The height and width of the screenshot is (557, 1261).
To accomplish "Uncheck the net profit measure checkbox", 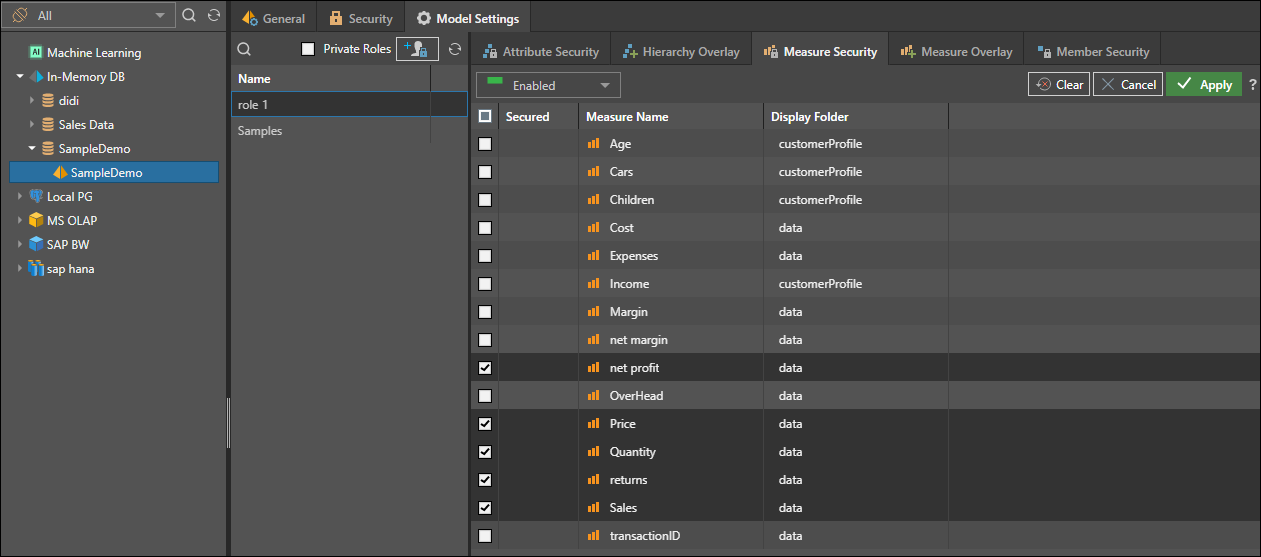I will pos(485,368).
